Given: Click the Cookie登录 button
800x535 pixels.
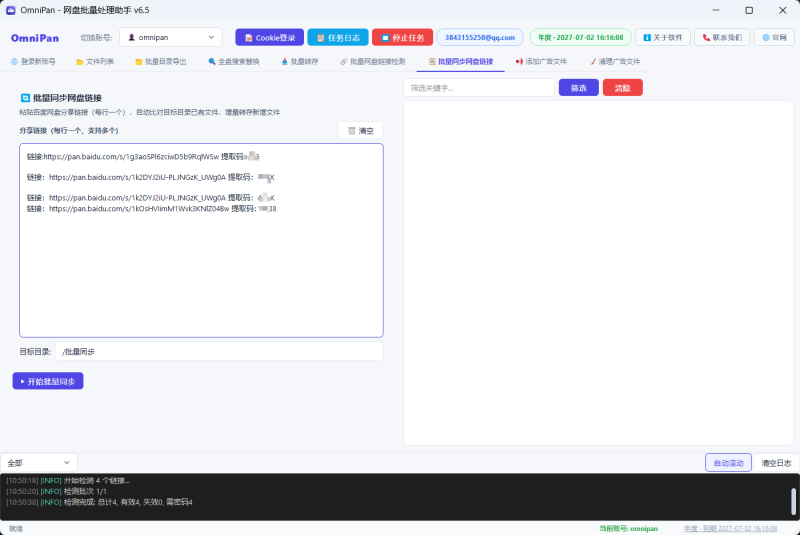Looking at the screenshot, I should coord(269,37).
